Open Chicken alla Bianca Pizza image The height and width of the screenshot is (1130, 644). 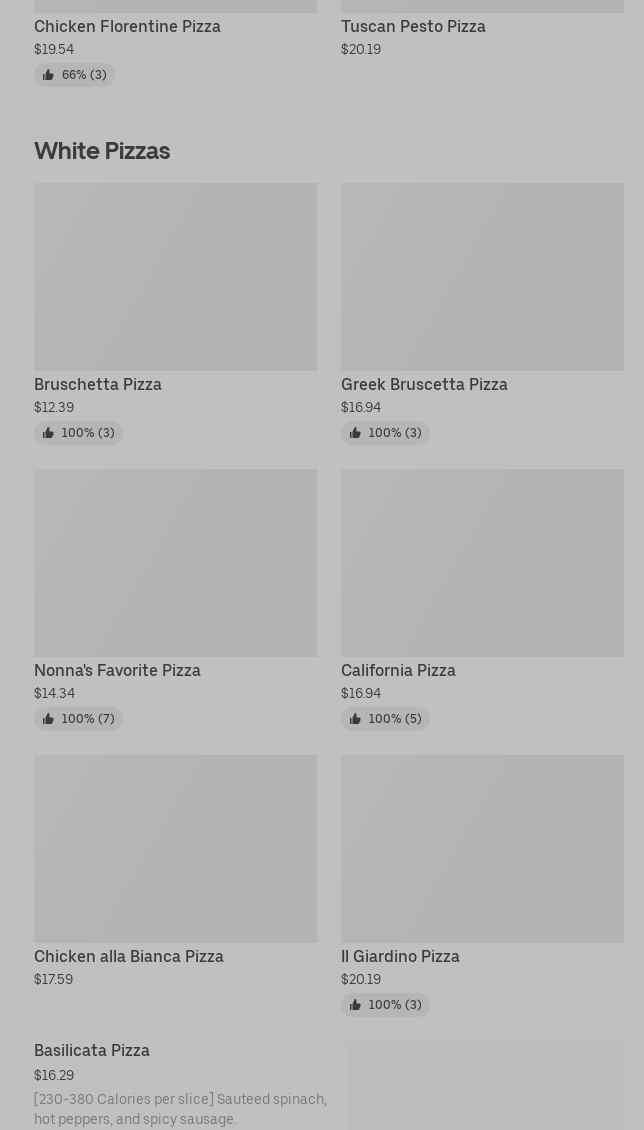point(175,848)
